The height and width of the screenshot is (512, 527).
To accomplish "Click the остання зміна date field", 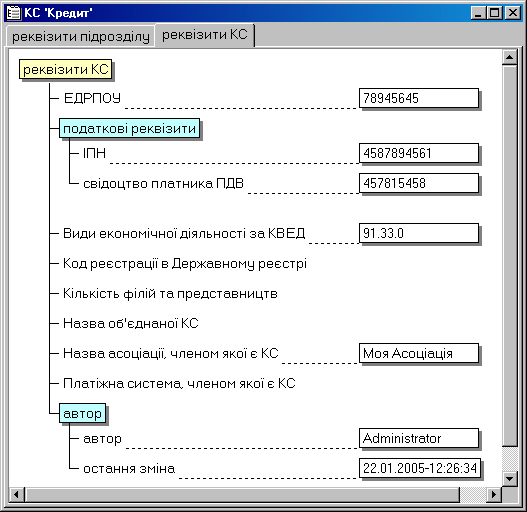I will click(x=420, y=468).
